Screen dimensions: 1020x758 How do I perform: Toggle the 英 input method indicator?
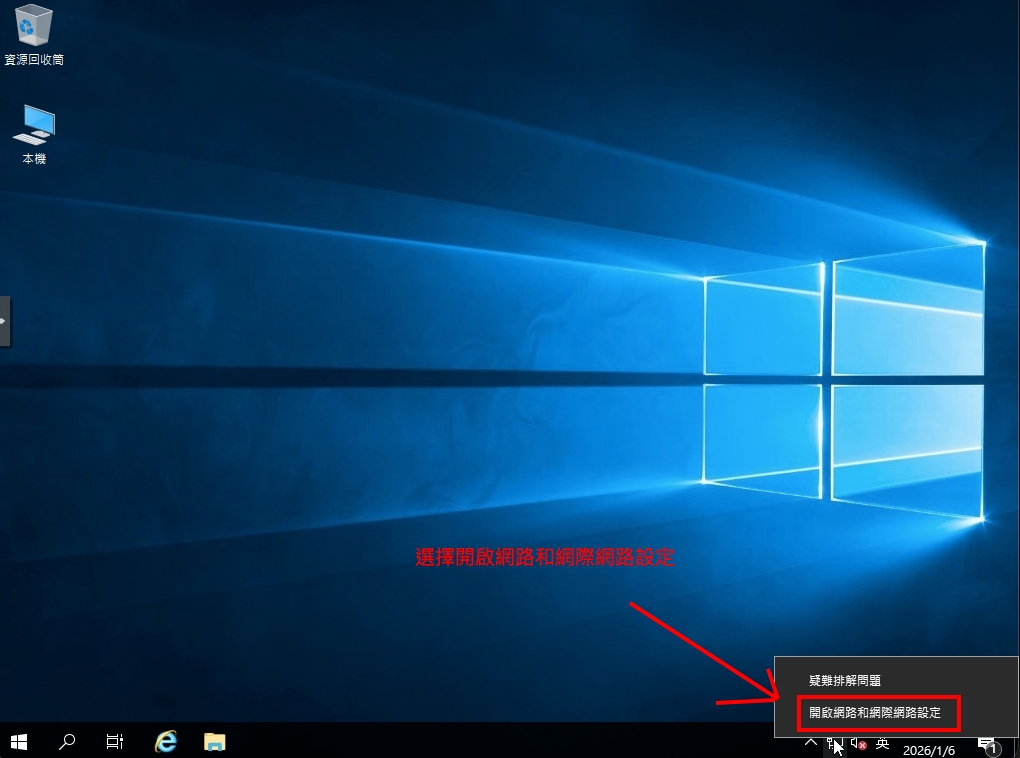click(882, 743)
